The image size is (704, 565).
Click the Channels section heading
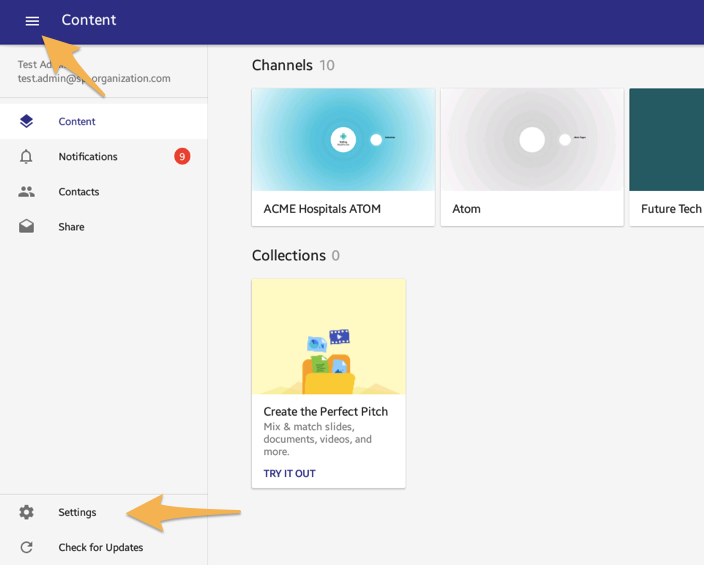(x=282, y=65)
